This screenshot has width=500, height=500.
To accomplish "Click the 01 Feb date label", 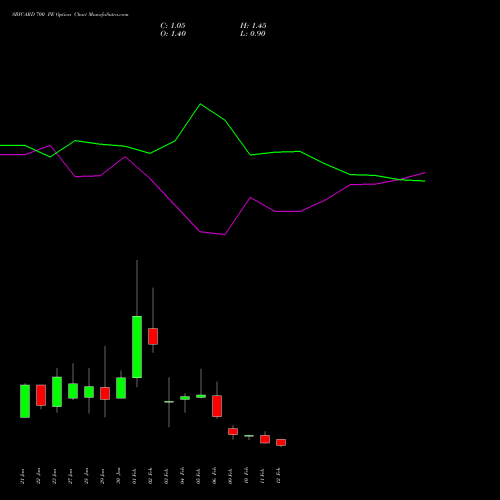I will point(134,476).
